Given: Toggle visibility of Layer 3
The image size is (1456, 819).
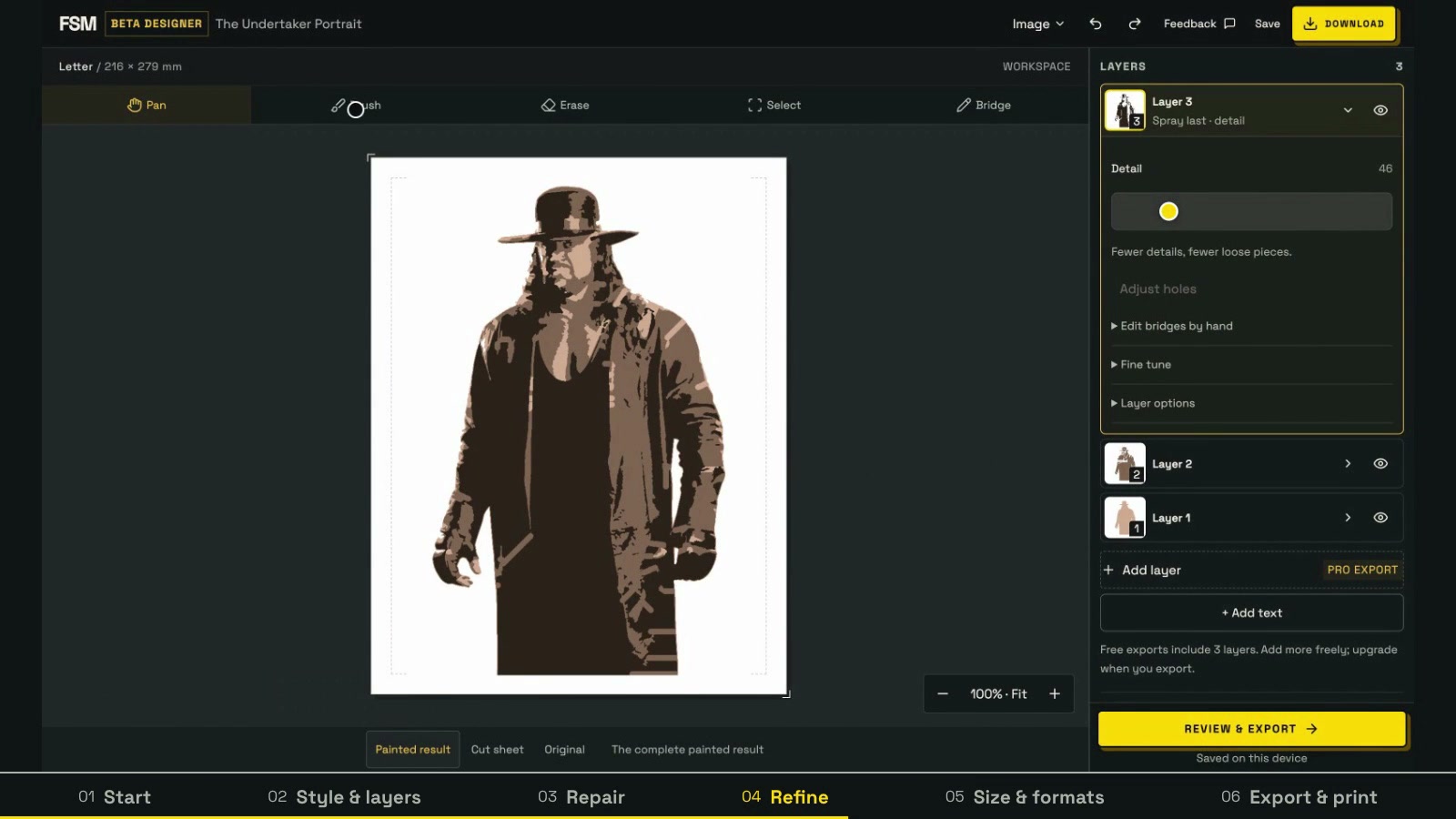Looking at the screenshot, I should [x=1380, y=110].
